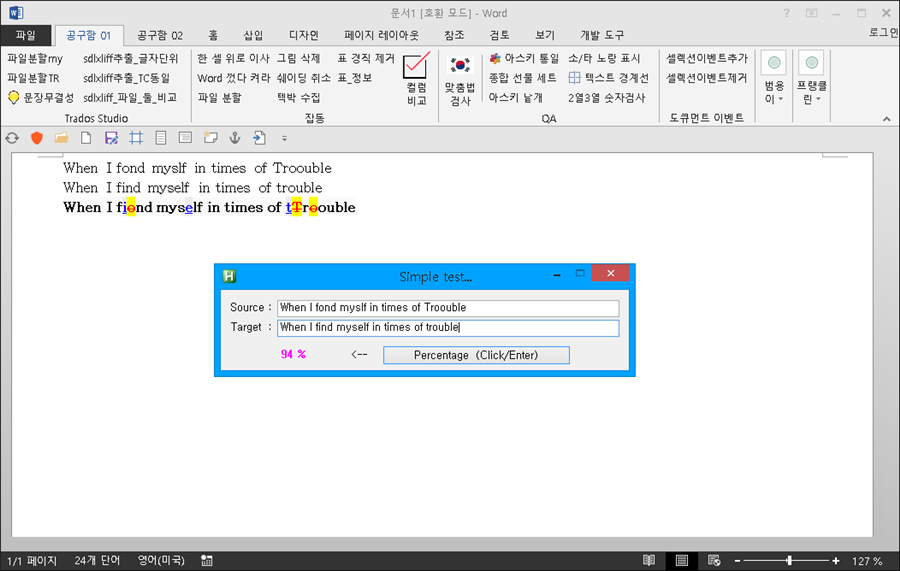Open the 디자인 tab
900x571 pixels.
click(304, 36)
